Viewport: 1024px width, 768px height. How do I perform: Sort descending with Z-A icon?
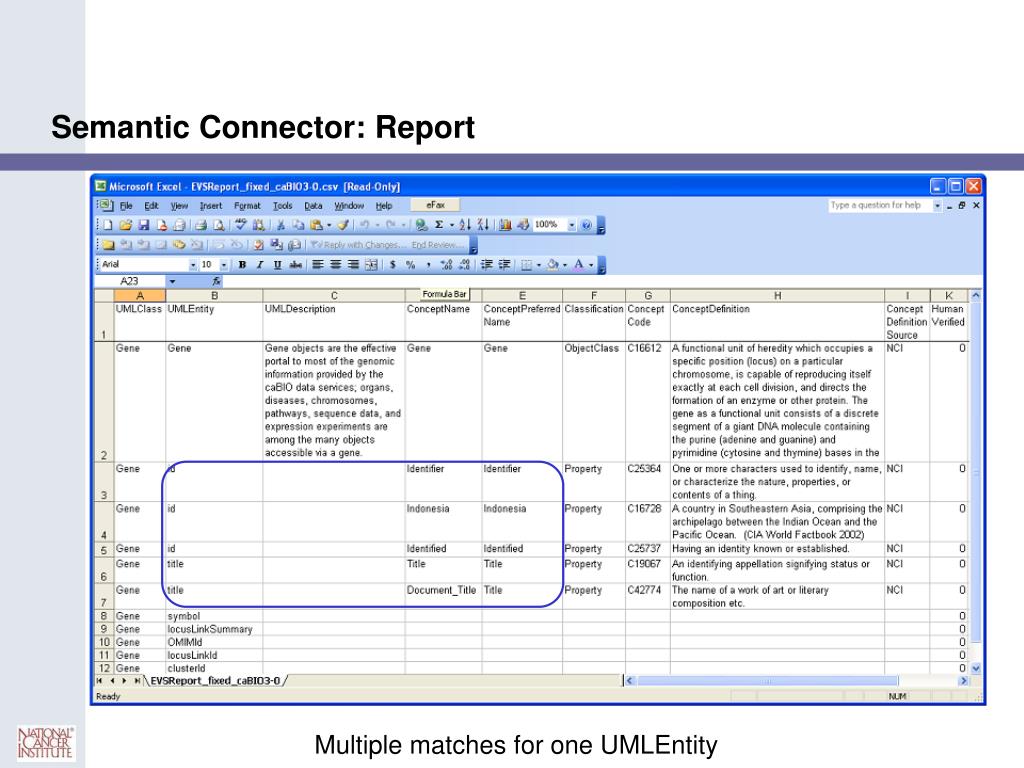(483, 225)
